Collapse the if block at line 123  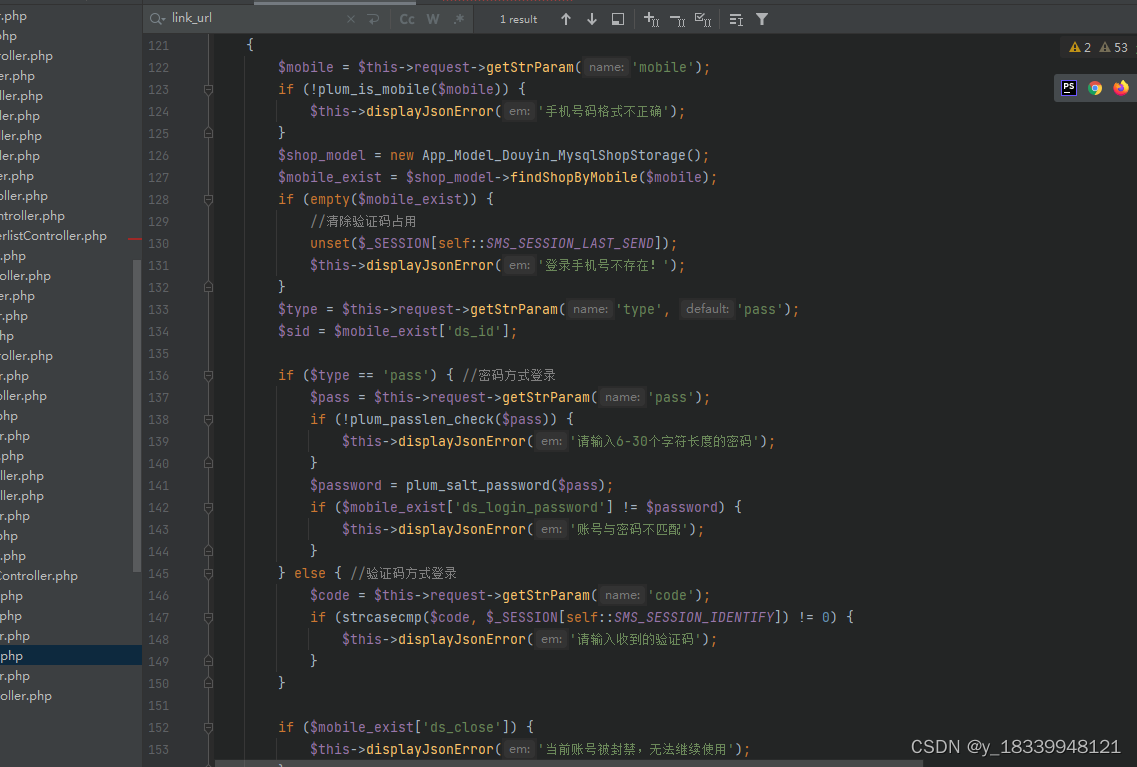[208, 89]
